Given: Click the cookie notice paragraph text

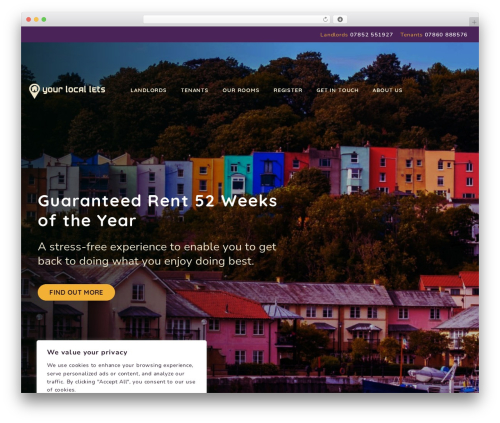Looking at the screenshot, I should click(x=121, y=377).
